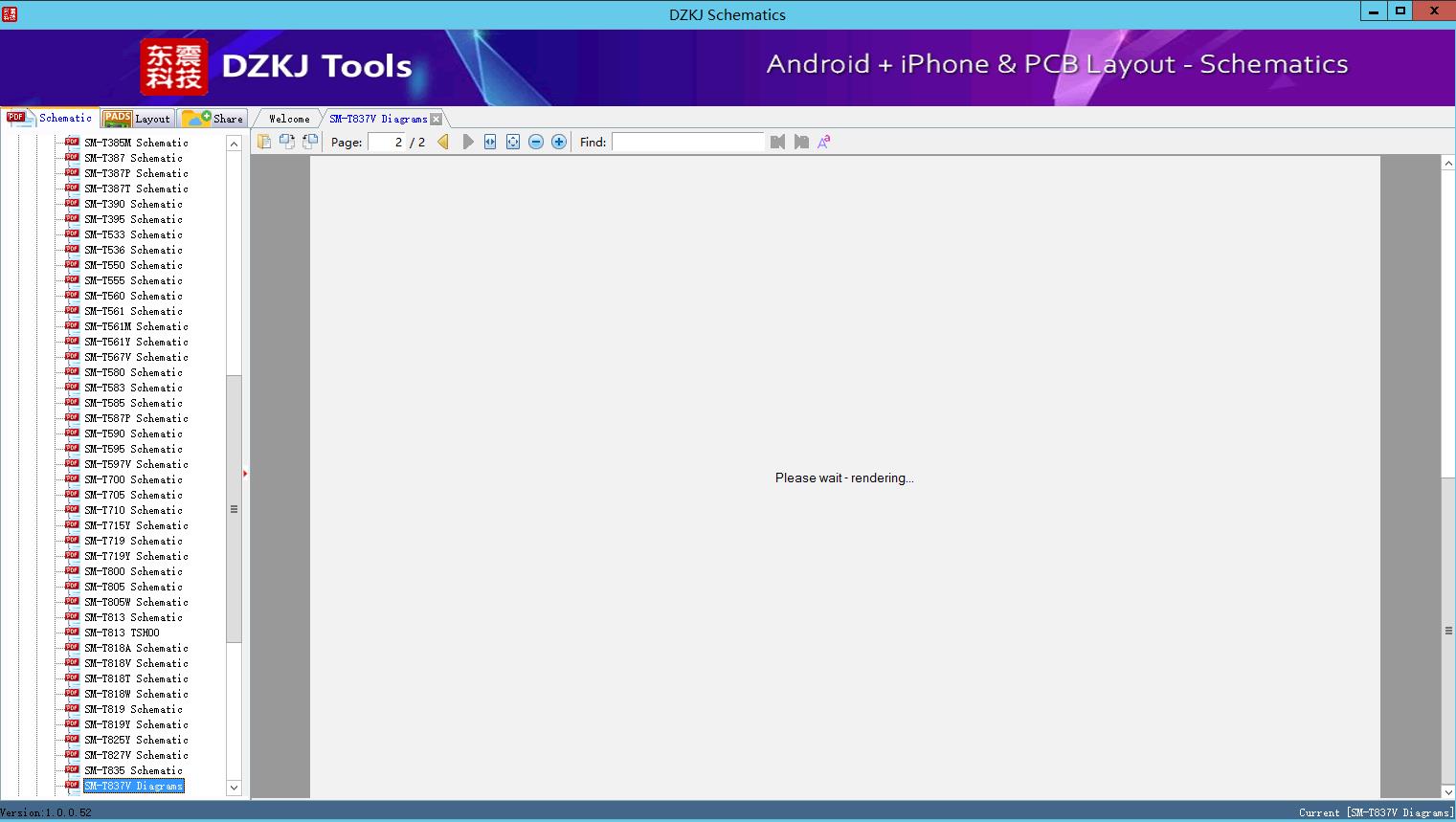
Task: Find previous match
Action: tap(777, 142)
